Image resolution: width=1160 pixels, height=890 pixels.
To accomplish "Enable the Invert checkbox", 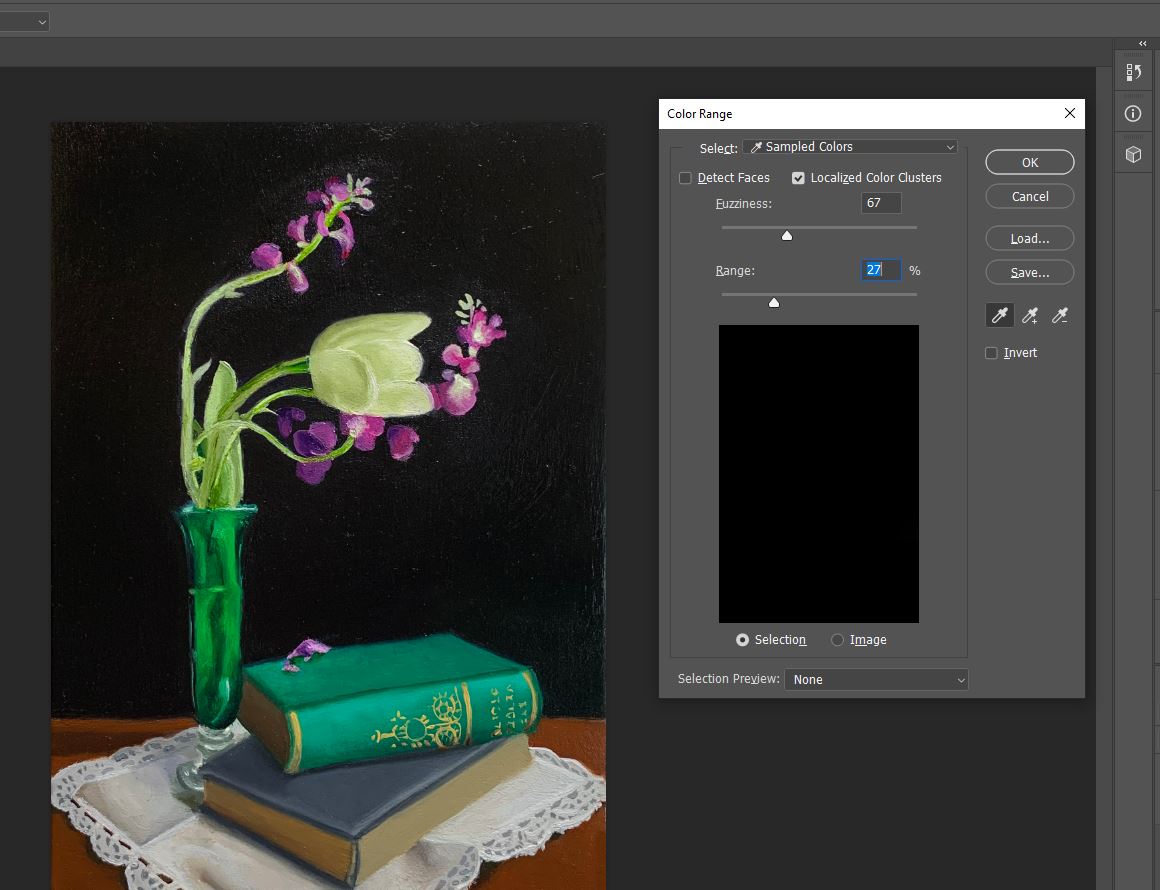I will tap(991, 352).
